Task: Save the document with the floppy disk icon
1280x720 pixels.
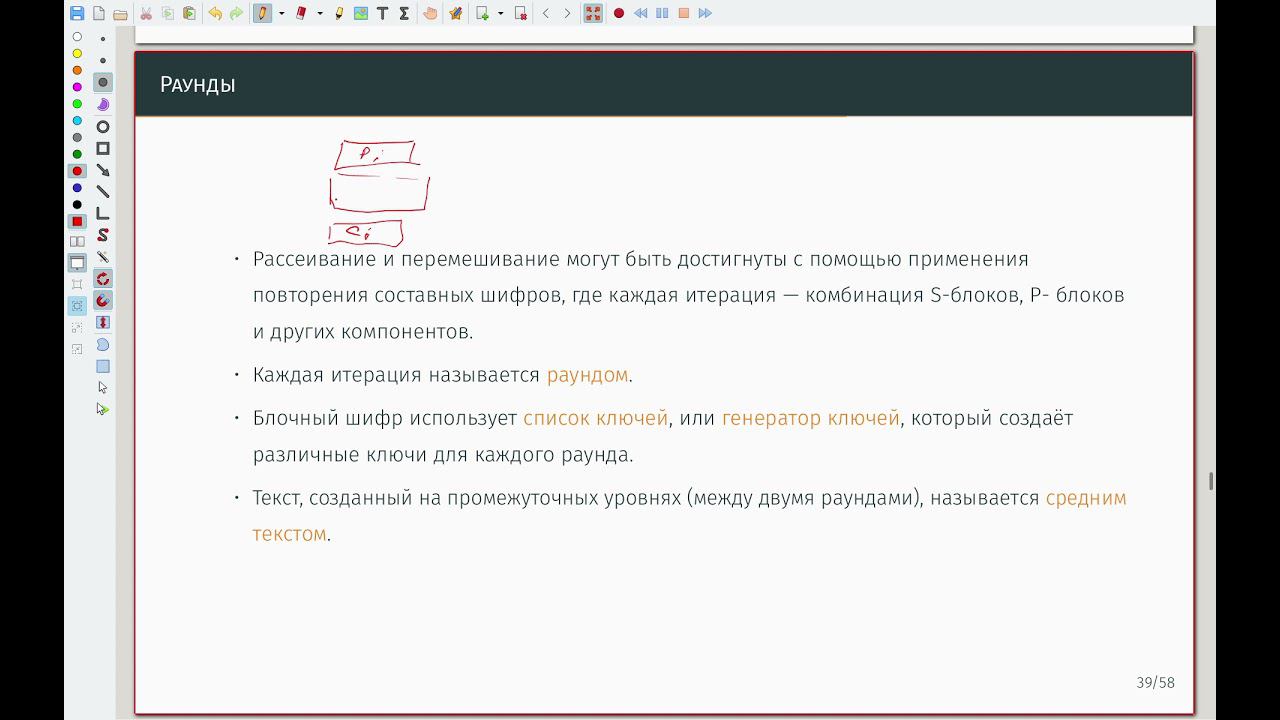Action: (77, 14)
